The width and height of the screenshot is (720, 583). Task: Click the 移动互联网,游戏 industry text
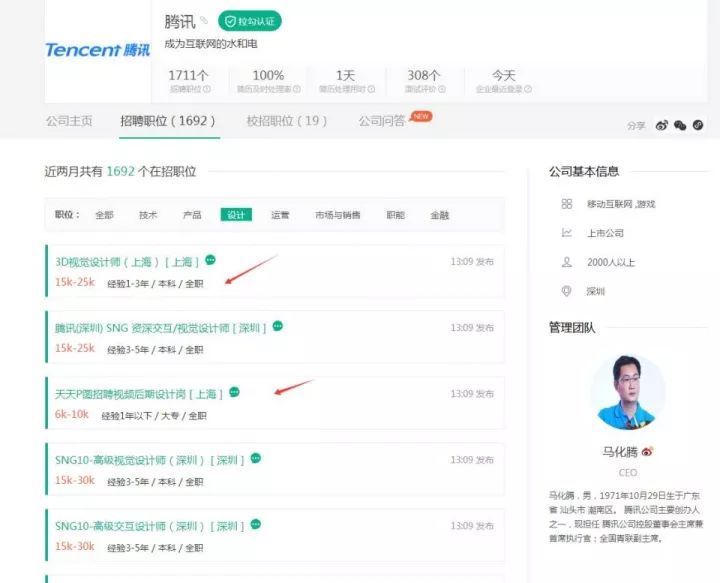pos(621,204)
